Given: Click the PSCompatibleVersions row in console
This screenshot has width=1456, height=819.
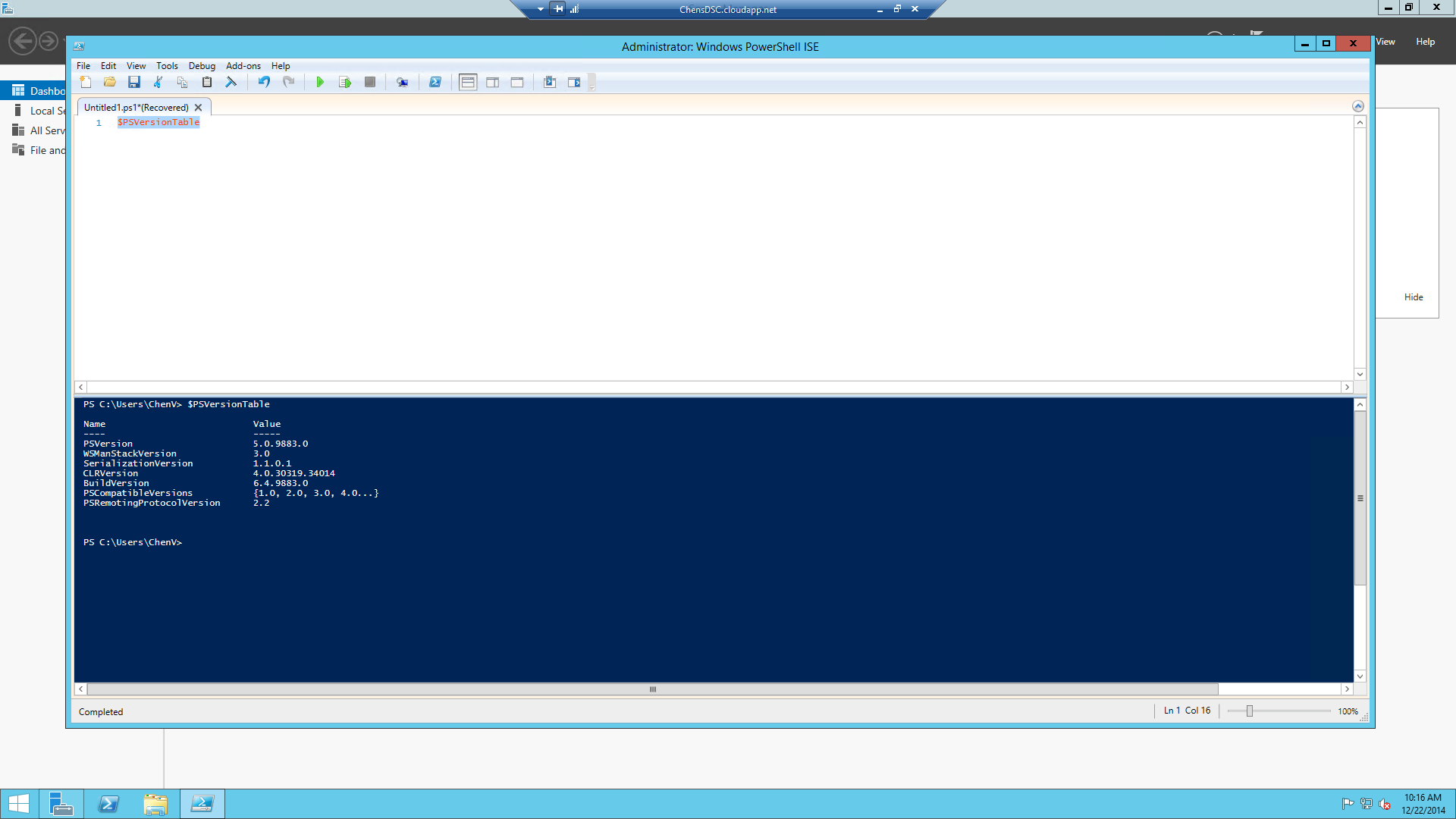Looking at the screenshot, I should point(231,493).
